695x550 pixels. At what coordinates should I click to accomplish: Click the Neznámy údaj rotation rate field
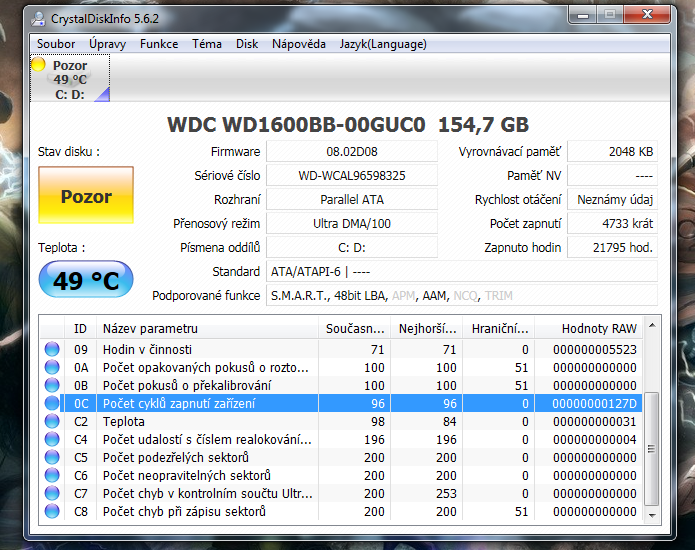pyautogui.click(x=613, y=199)
